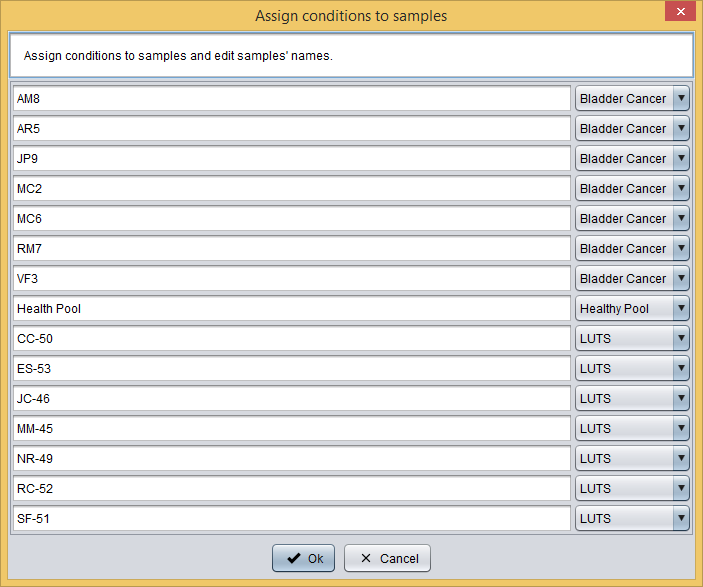The width and height of the screenshot is (703, 587).
Task: Expand LUTS dropdown for sample CC-50
Action: coord(632,339)
